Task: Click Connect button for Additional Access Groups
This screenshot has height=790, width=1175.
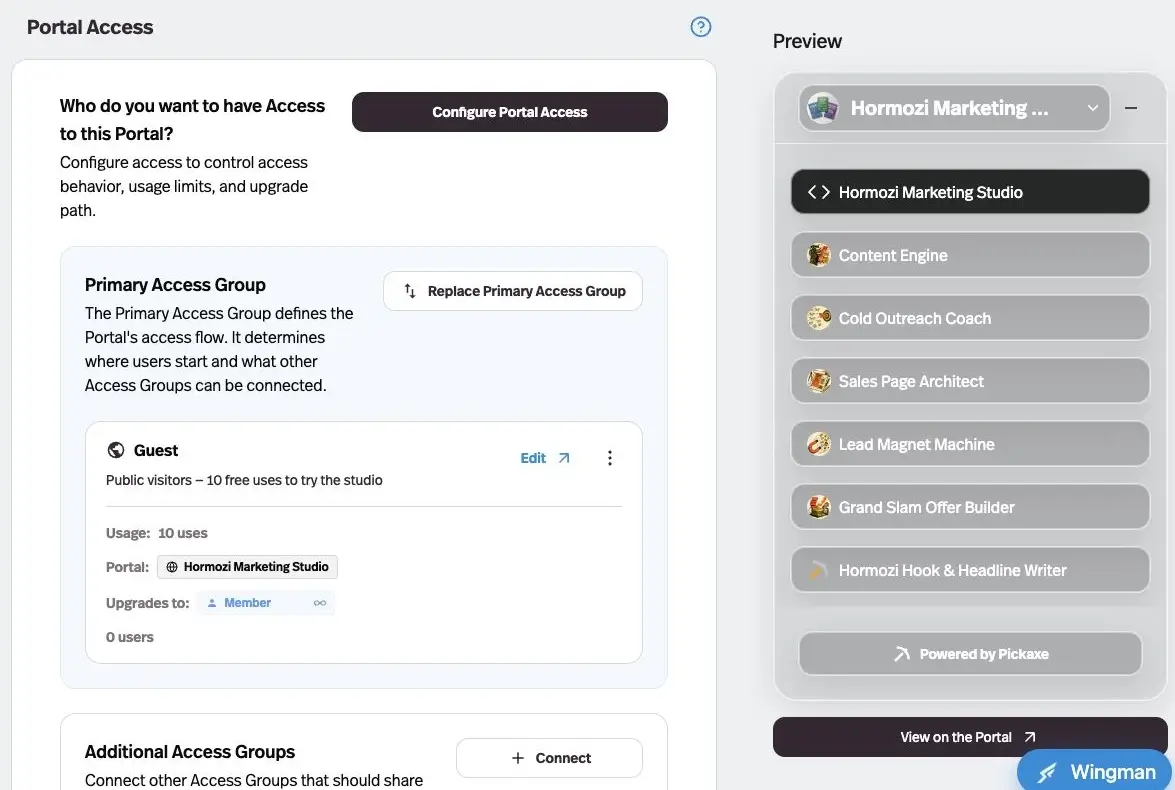Action: pos(549,758)
